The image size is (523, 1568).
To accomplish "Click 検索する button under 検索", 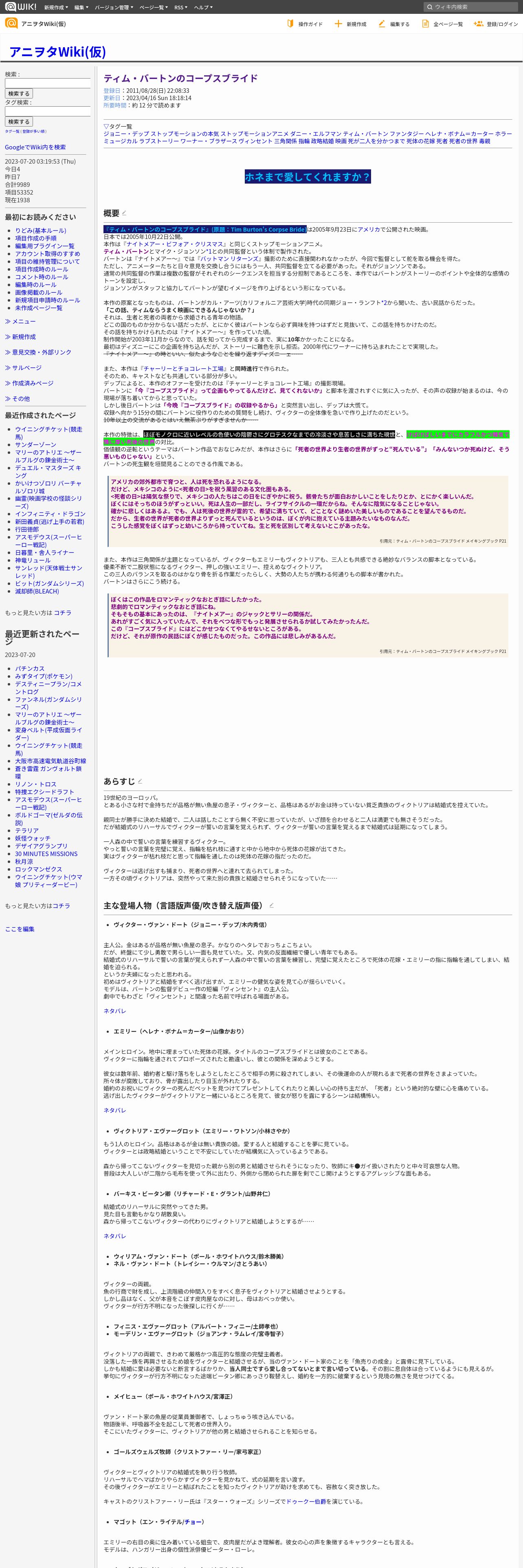I will point(19,94).
